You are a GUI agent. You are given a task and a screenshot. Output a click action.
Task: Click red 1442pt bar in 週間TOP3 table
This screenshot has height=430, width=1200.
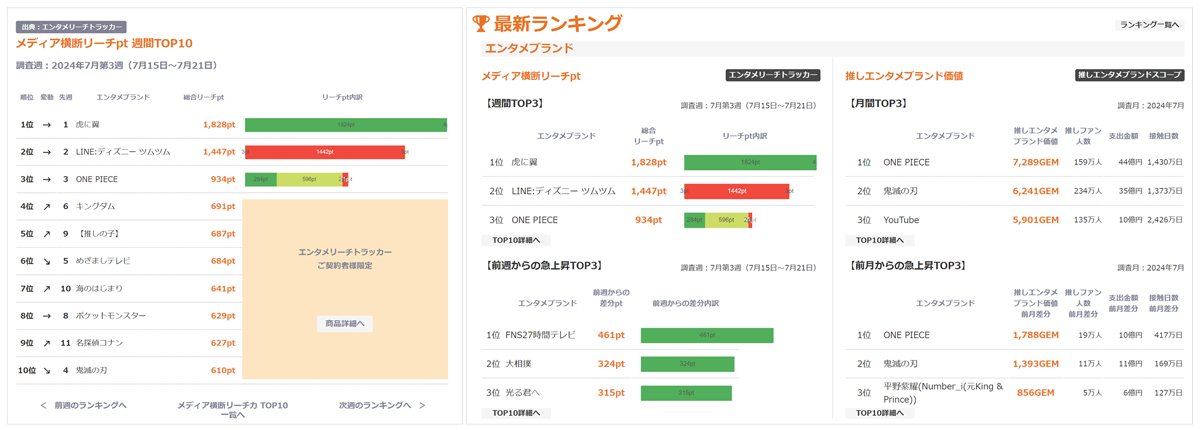pos(739,191)
